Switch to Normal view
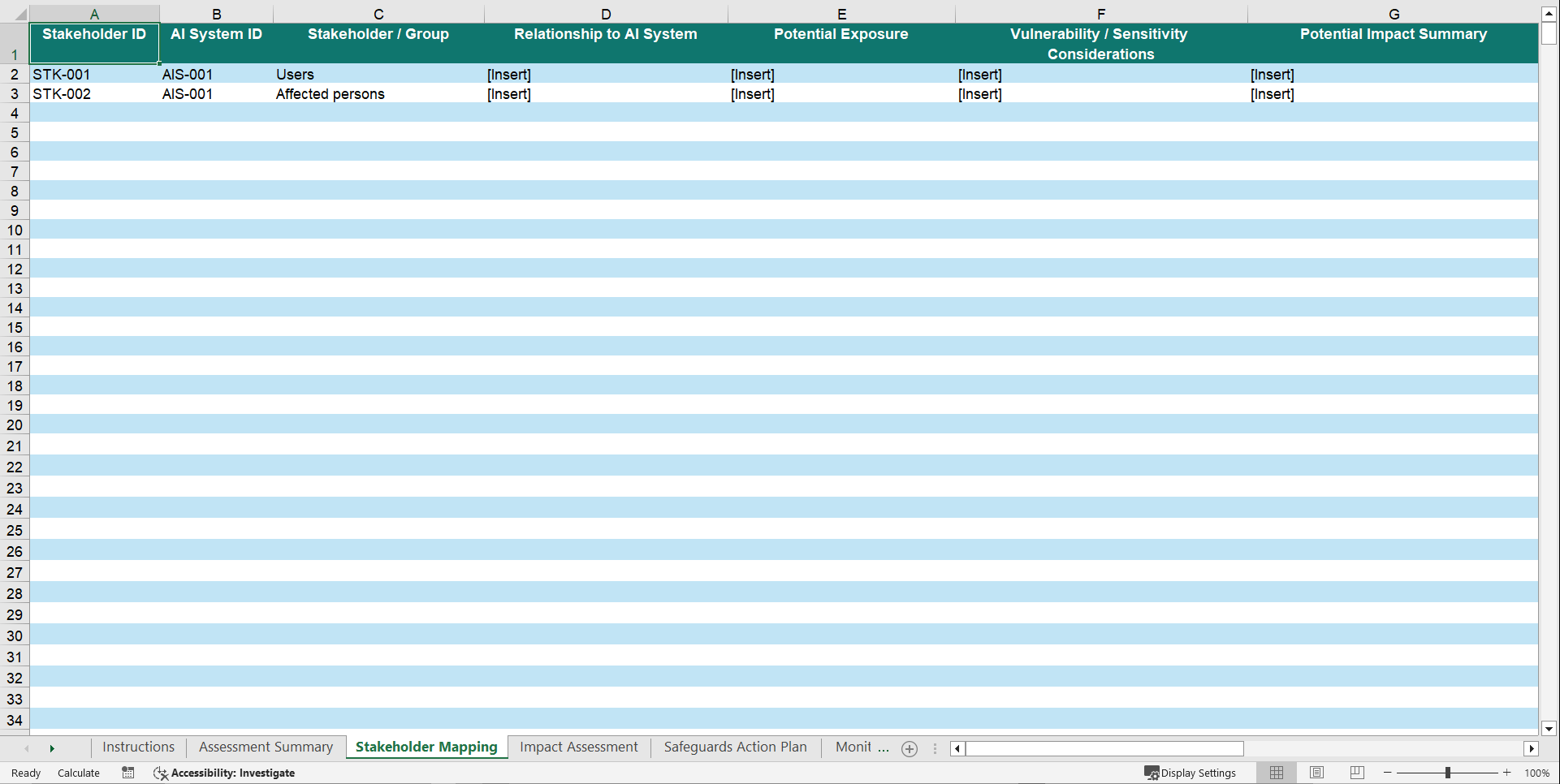The height and width of the screenshot is (784, 1560). pyautogui.click(x=1277, y=773)
